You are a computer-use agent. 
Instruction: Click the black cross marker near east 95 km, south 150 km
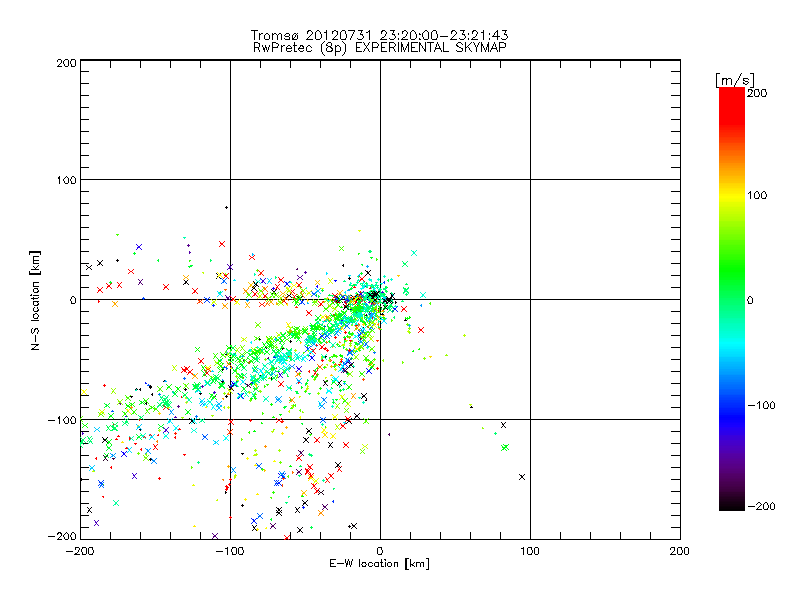pyautogui.click(x=522, y=477)
